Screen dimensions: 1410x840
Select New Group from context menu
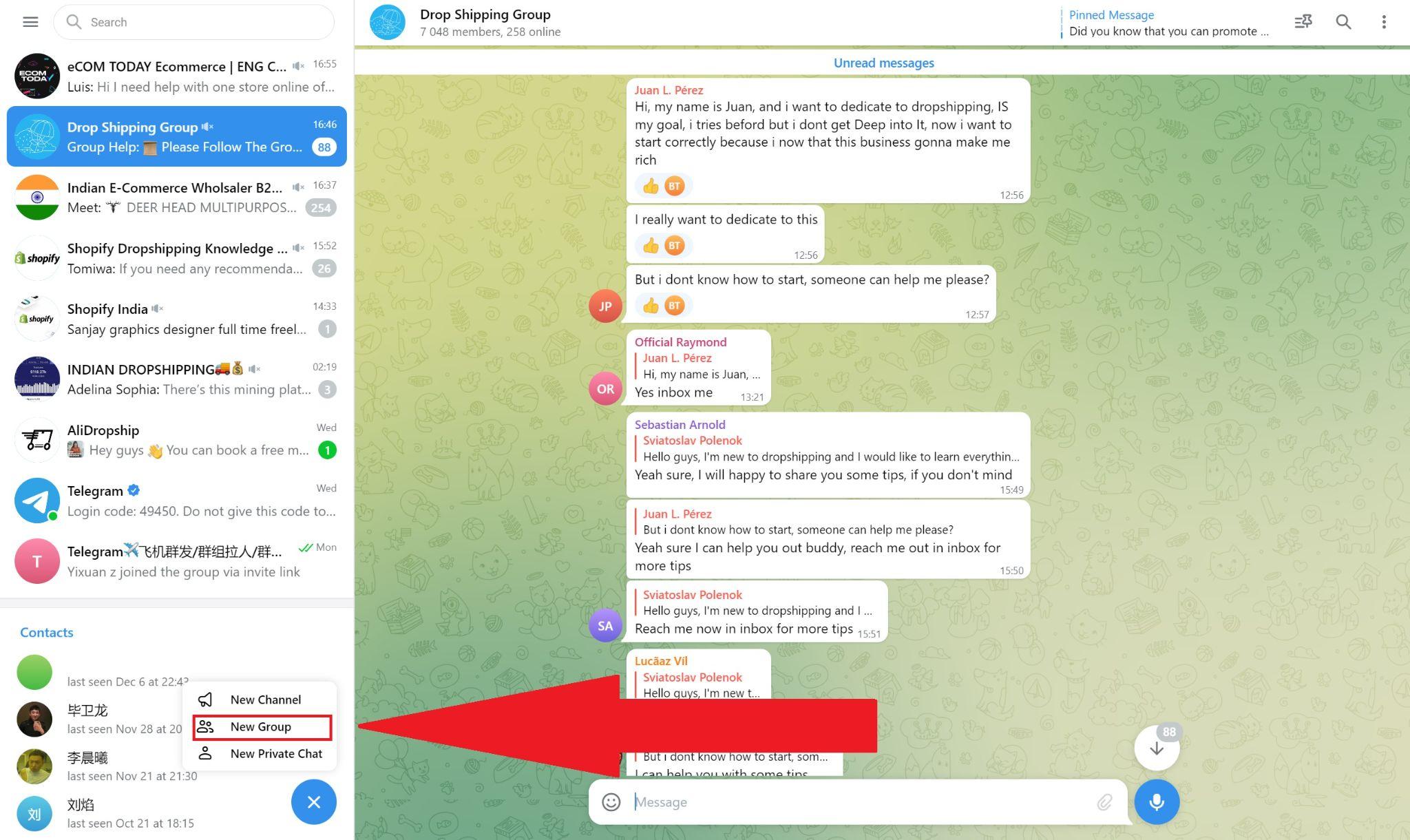point(261,726)
